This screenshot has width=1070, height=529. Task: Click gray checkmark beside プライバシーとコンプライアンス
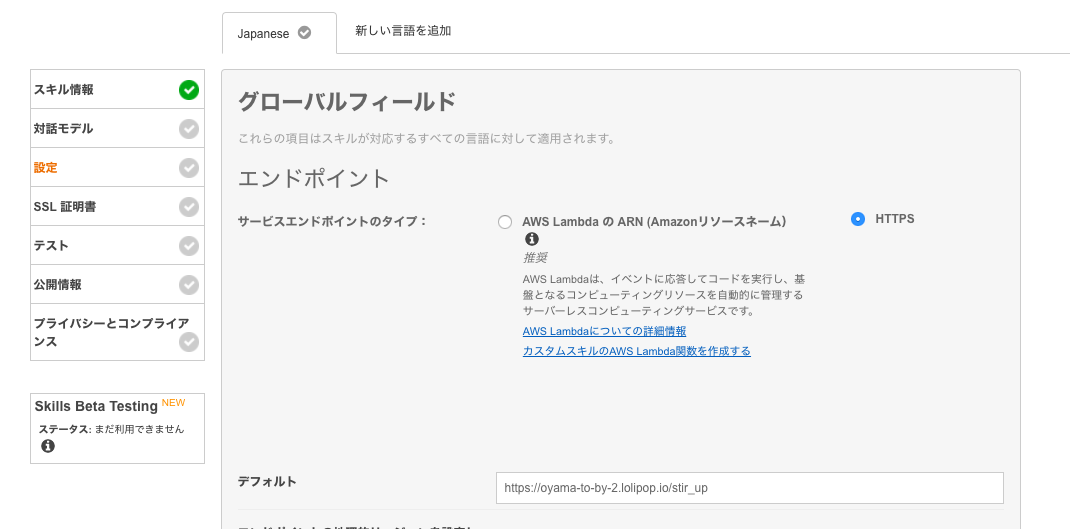[189, 341]
